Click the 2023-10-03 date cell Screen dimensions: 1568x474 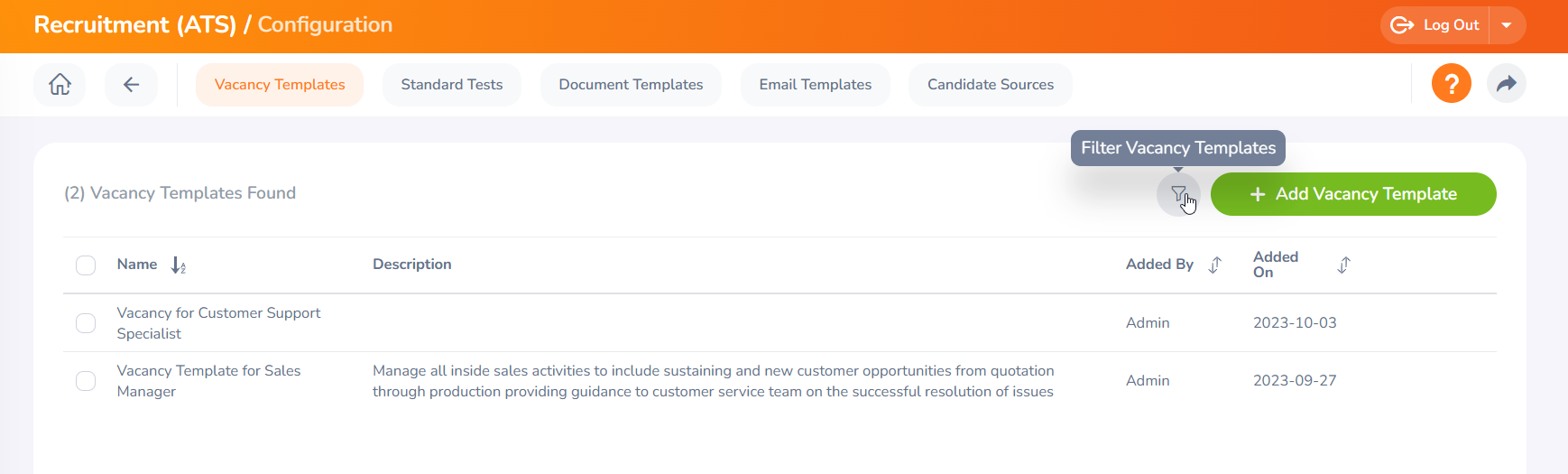[x=1295, y=323]
